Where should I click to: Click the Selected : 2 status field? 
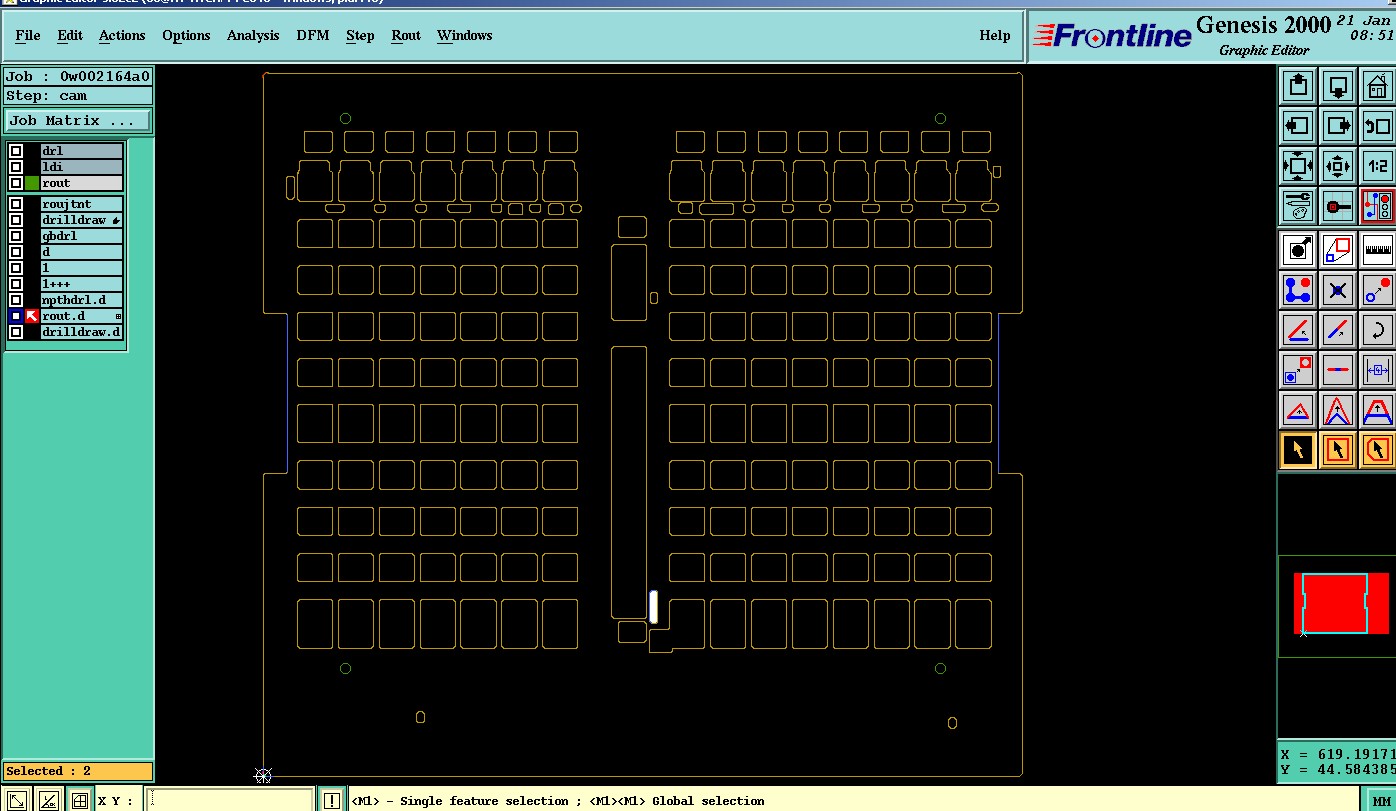[x=78, y=771]
